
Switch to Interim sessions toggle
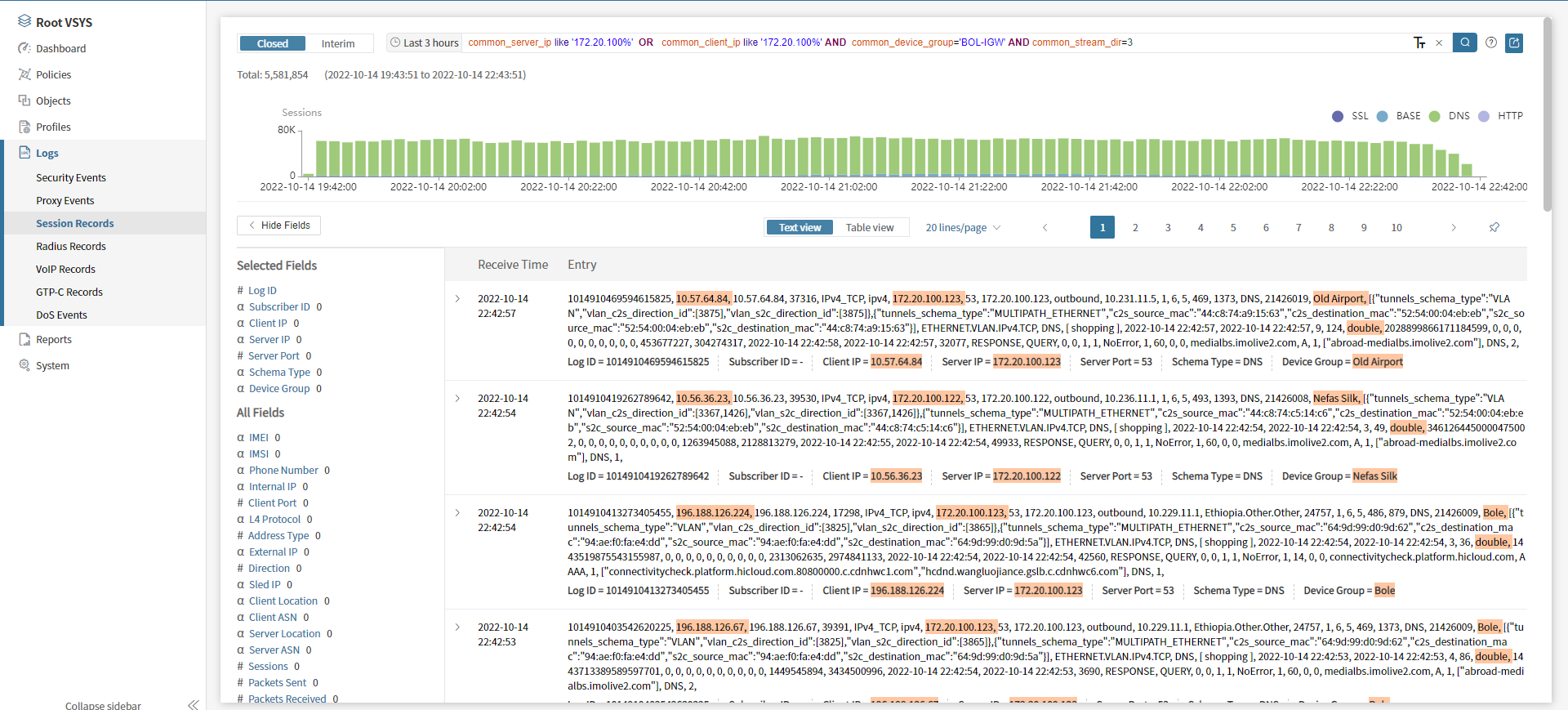pos(337,43)
